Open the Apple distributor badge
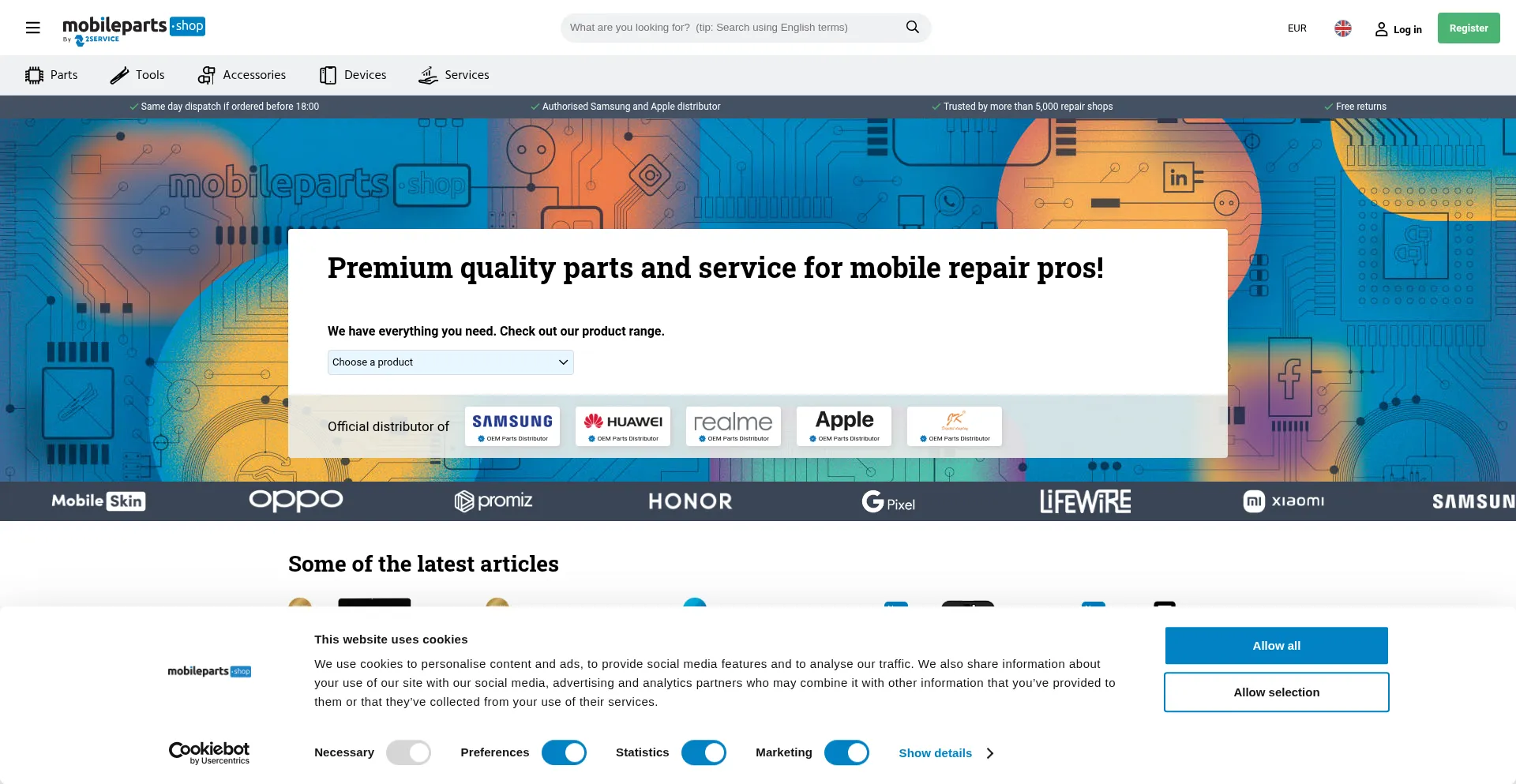Viewport: 1516px width, 784px height. 844,426
